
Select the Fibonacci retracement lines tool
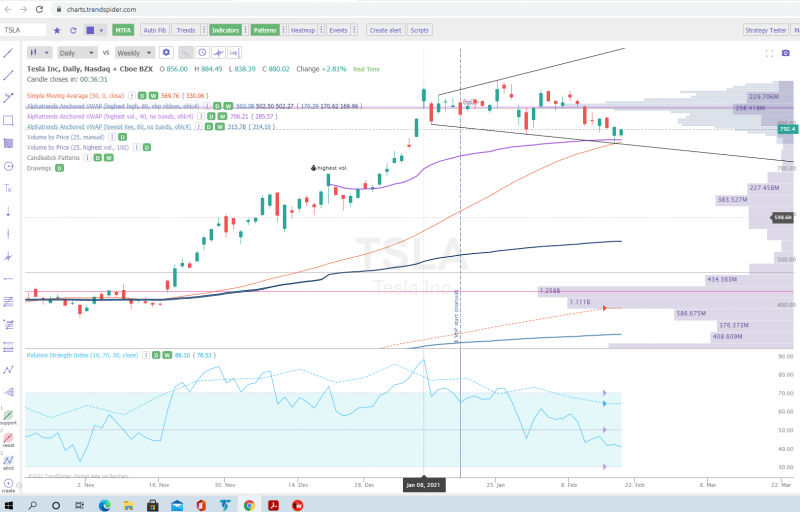(x=8, y=302)
